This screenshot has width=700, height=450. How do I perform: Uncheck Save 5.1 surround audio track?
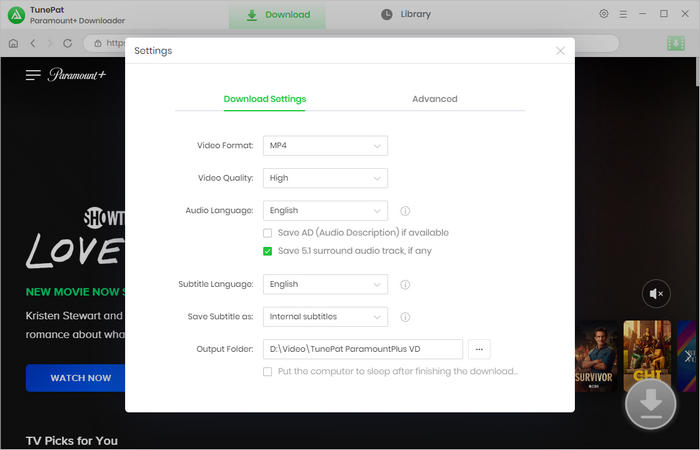(267, 251)
